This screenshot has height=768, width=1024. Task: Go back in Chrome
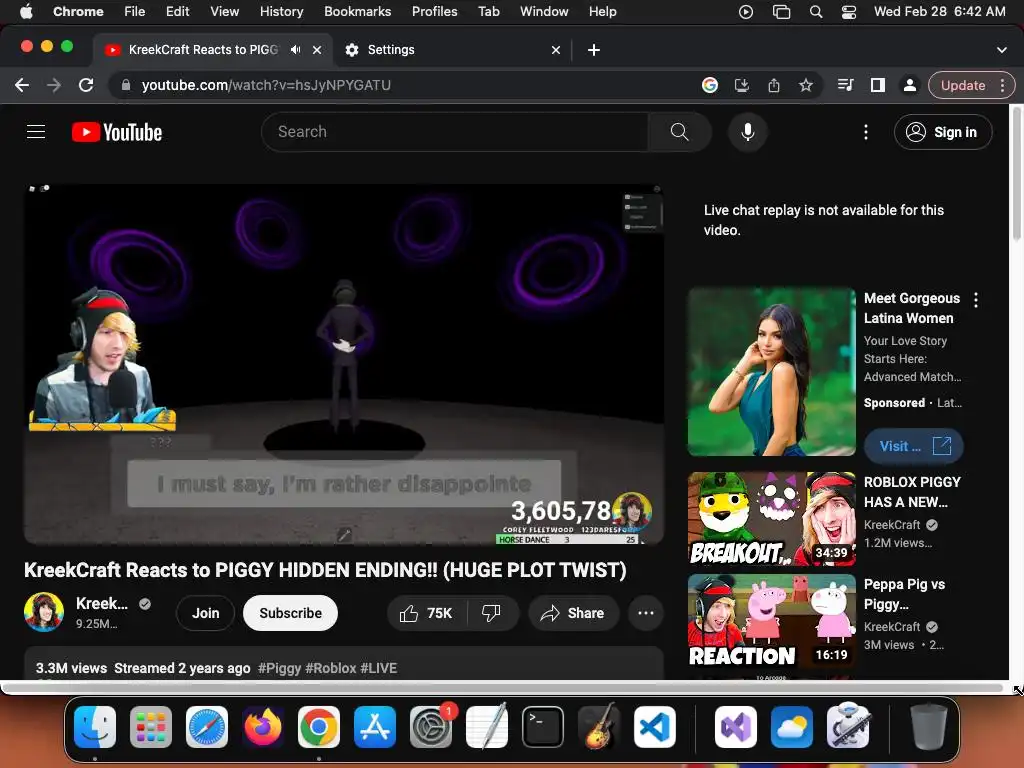pos(22,85)
